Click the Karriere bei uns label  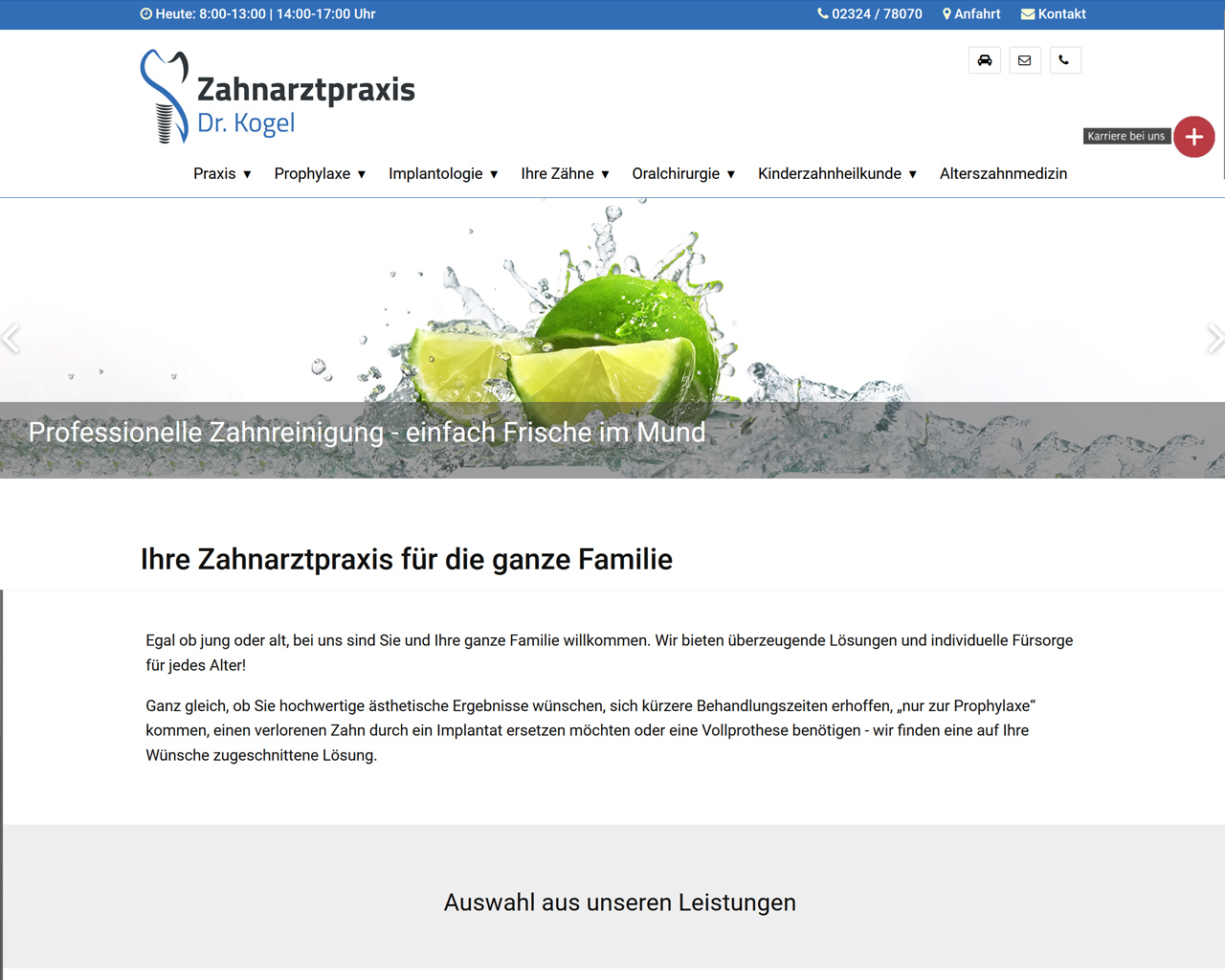(1126, 136)
